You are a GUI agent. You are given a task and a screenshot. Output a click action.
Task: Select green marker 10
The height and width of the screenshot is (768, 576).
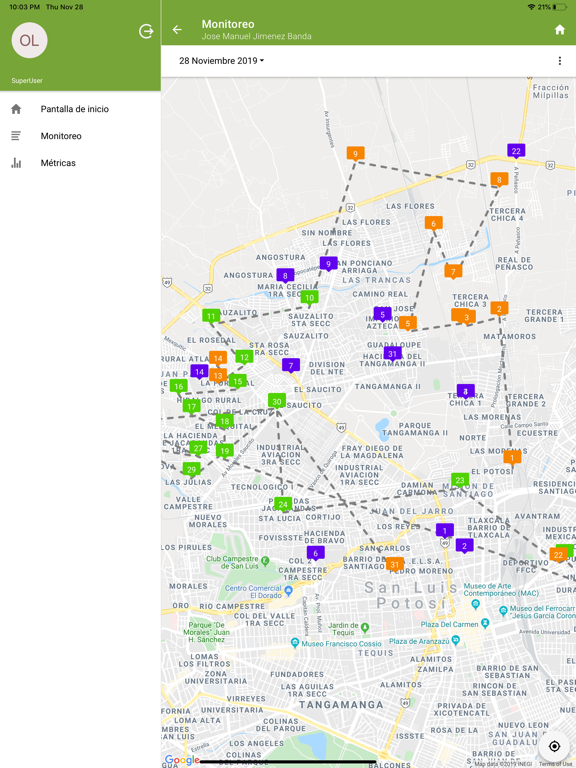tap(310, 298)
